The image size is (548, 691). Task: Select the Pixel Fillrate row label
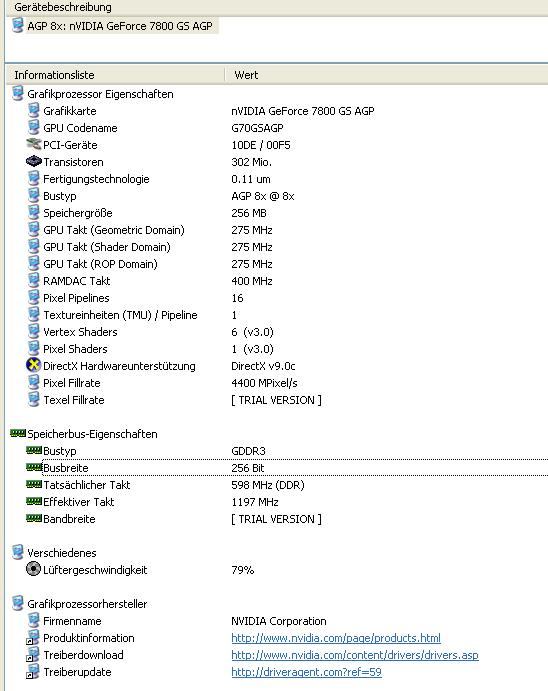click(x=71, y=383)
